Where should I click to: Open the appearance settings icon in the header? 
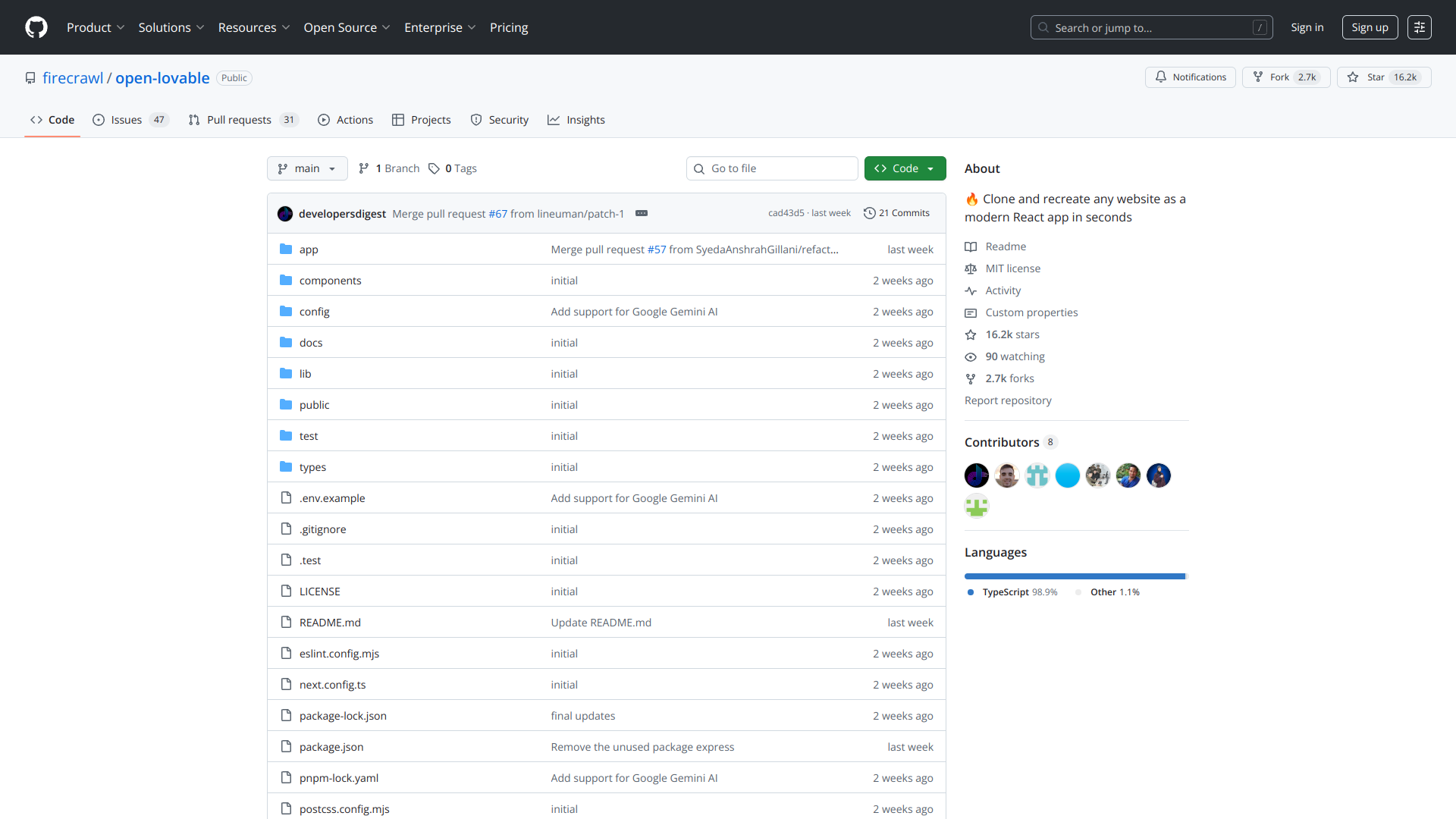point(1419,27)
